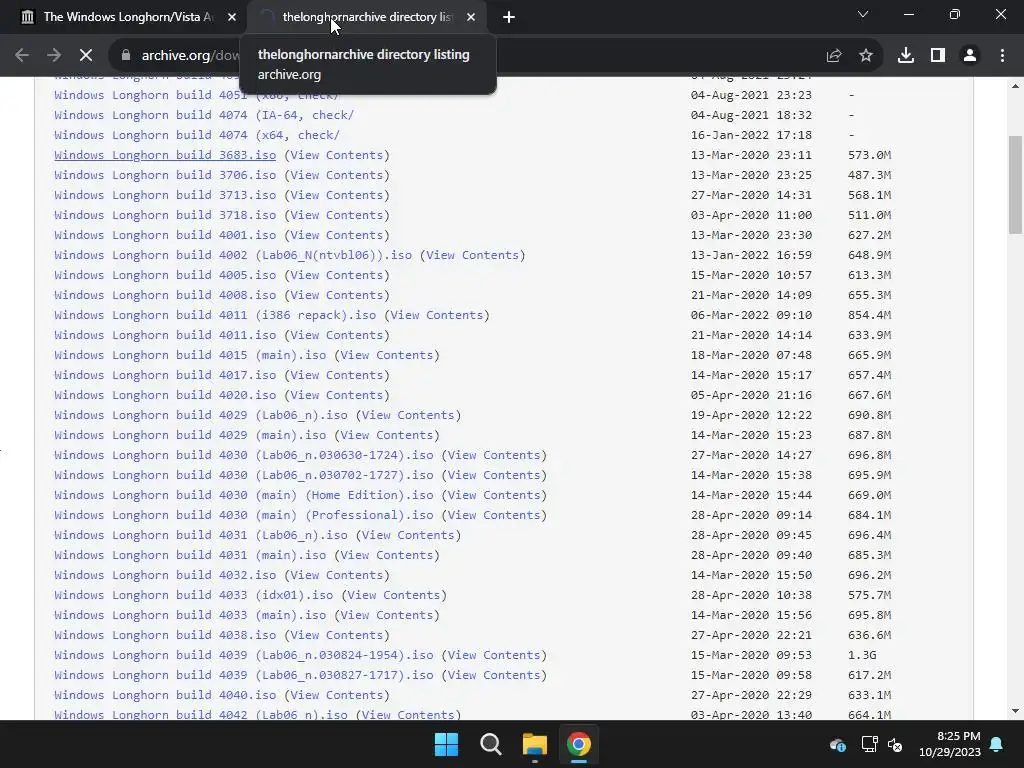
Task: Open Windows Longhorn build 4017.iso link
Action: pos(165,375)
